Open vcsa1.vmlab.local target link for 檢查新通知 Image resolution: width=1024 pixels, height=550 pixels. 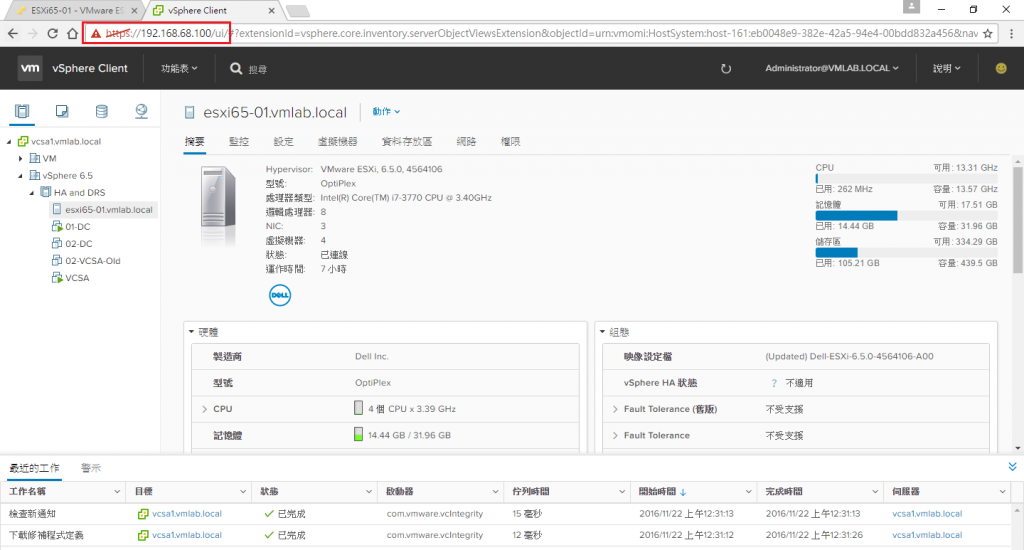(187, 513)
